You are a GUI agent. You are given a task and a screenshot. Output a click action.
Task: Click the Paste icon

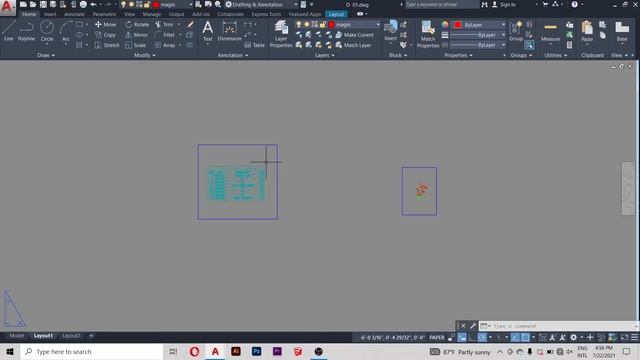pyautogui.click(x=587, y=31)
